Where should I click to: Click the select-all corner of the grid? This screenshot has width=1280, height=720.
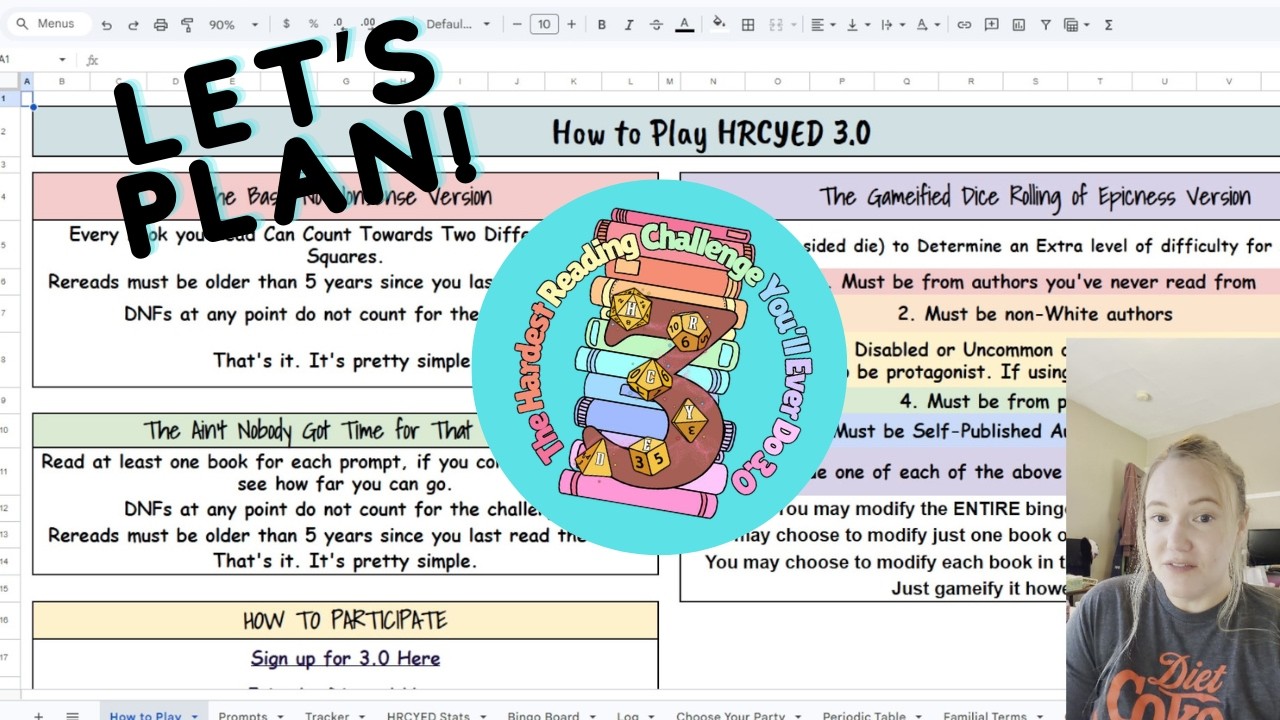click(x=10, y=82)
